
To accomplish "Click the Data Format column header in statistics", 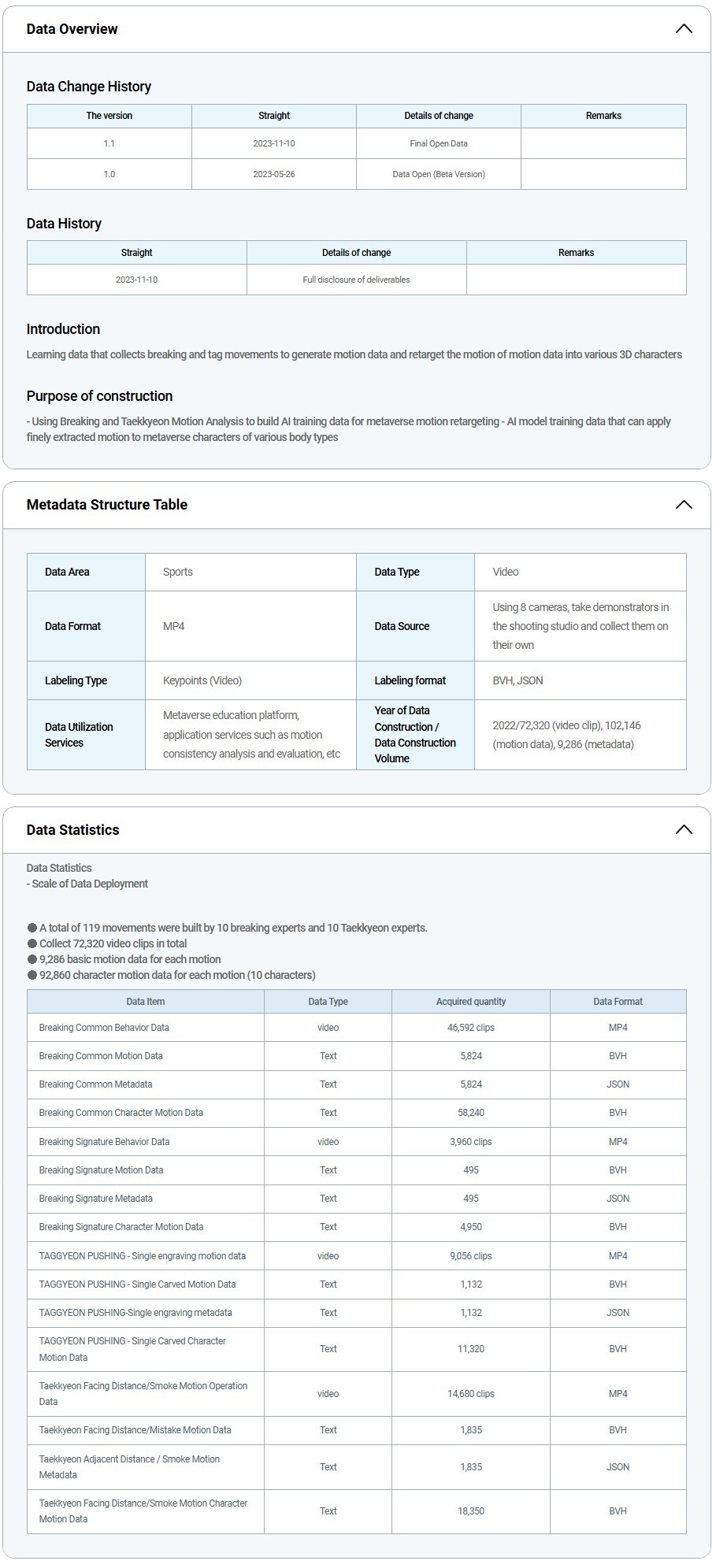I will (x=618, y=1002).
